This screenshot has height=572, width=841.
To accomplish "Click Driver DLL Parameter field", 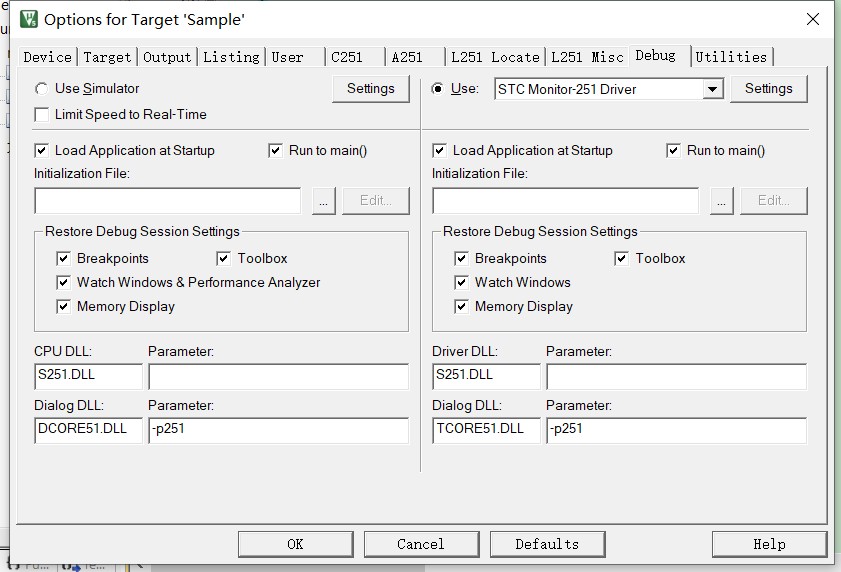I will 676,376.
